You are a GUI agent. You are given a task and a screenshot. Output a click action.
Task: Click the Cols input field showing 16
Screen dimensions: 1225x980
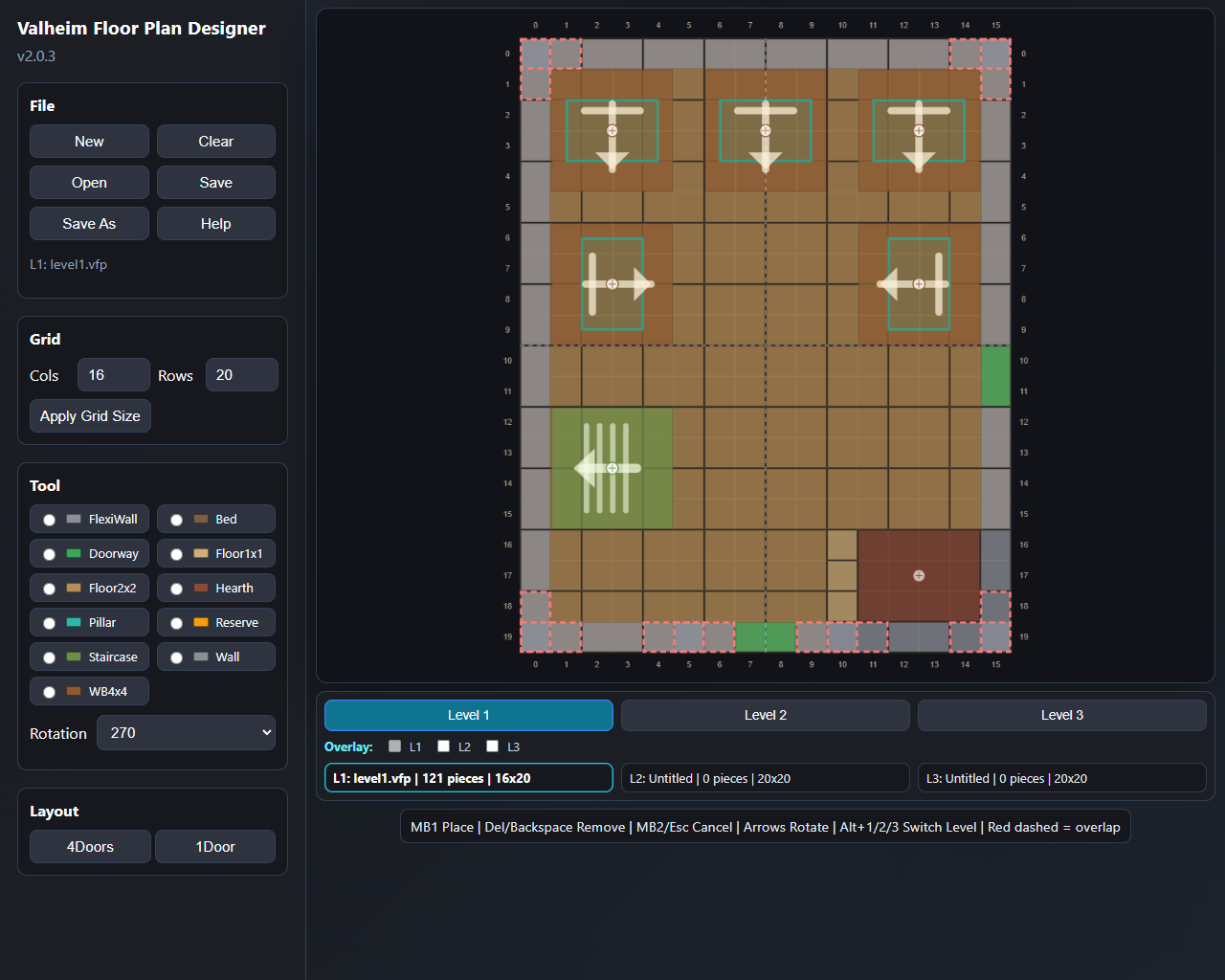114,375
